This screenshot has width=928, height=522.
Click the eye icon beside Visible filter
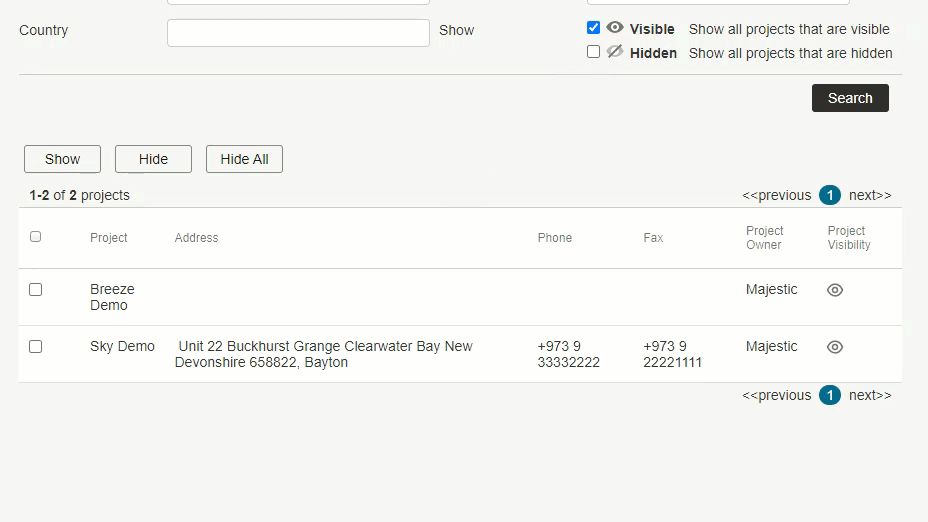(x=615, y=27)
